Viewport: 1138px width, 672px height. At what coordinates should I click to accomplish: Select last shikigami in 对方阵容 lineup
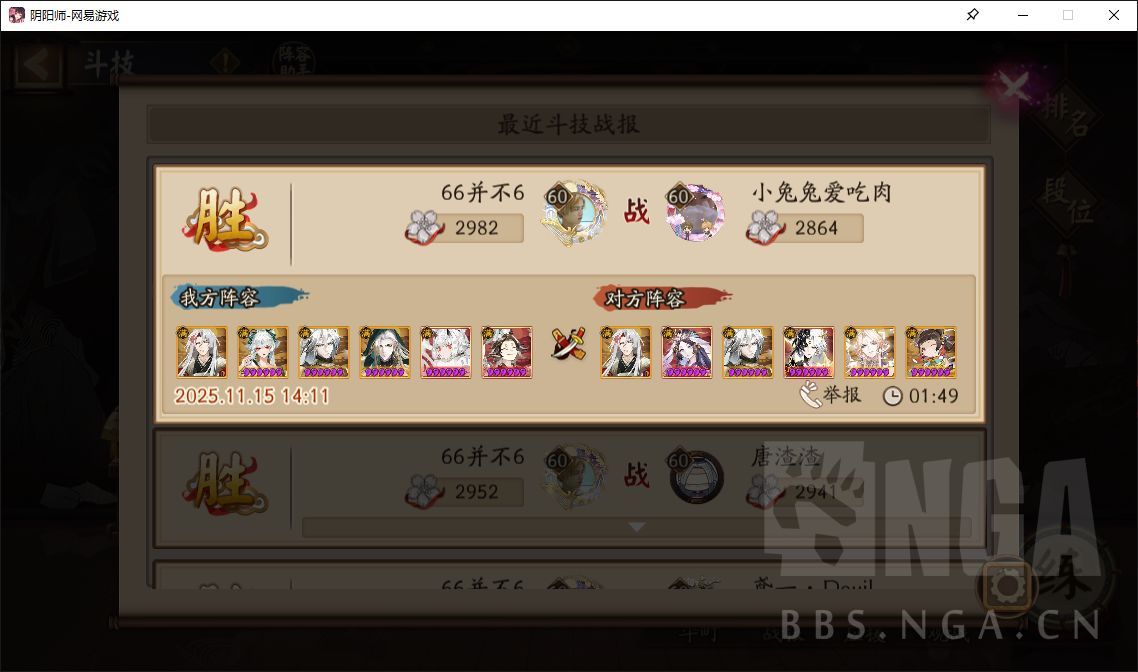[x=930, y=352]
